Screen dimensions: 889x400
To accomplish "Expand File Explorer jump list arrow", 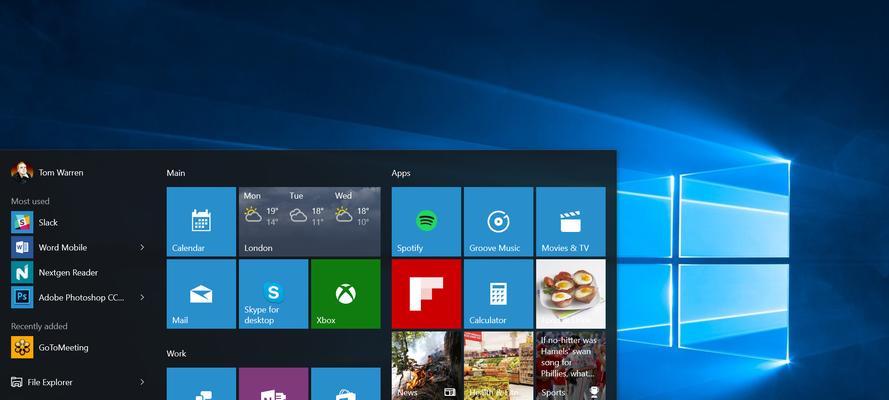I will click(x=142, y=382).
